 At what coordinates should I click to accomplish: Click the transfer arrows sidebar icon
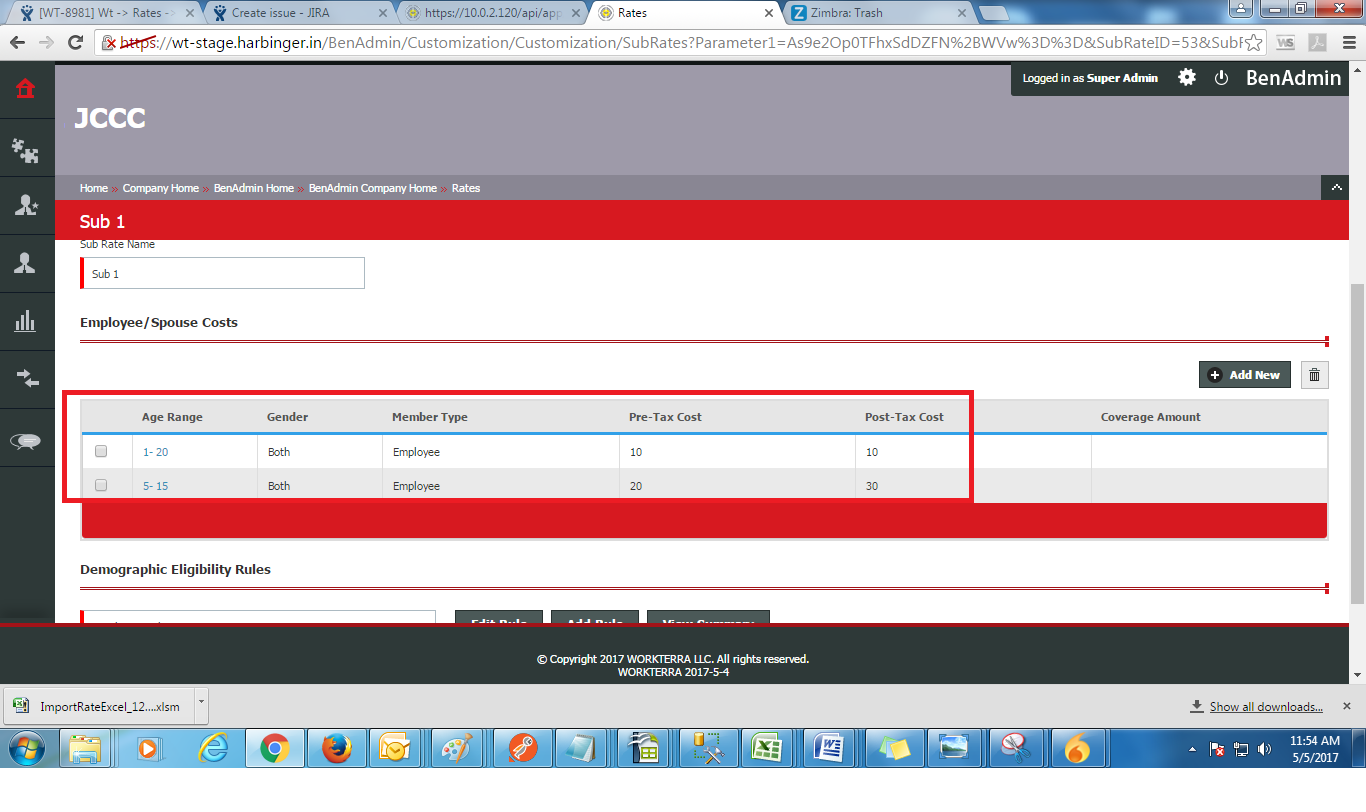[25, 379]
